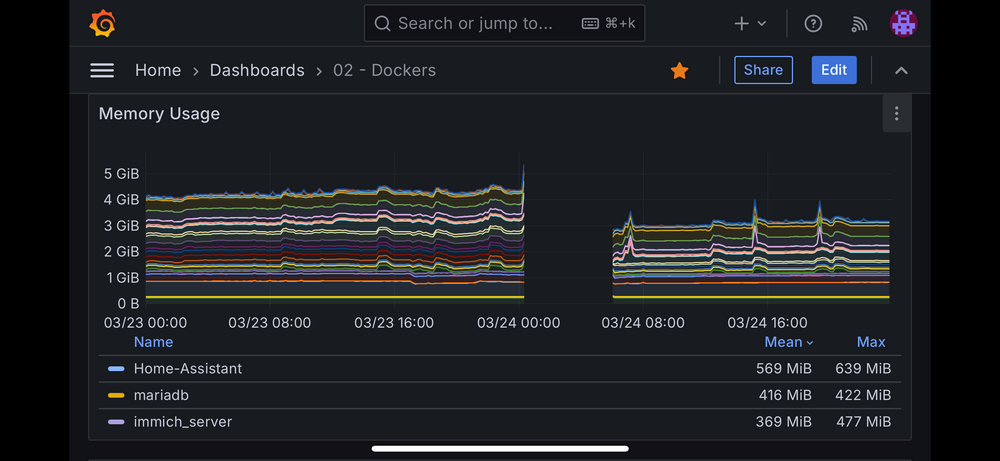The height and width of the screenshot is (461, 1000).
Task: Collapse the top bar with chevron
Action: click(x=901, y=71)
